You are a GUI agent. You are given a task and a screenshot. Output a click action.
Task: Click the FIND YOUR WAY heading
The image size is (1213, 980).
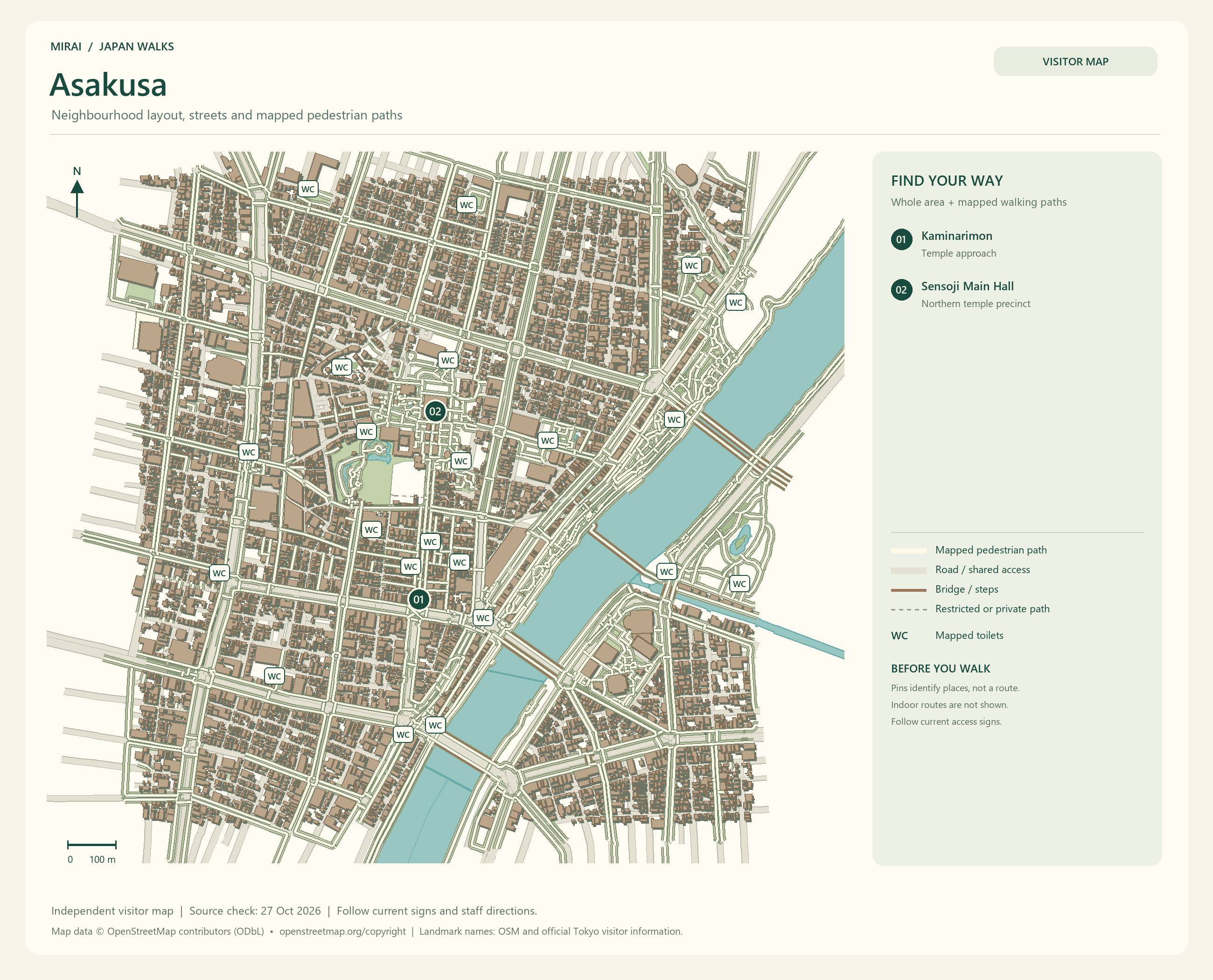click(947, 181)
